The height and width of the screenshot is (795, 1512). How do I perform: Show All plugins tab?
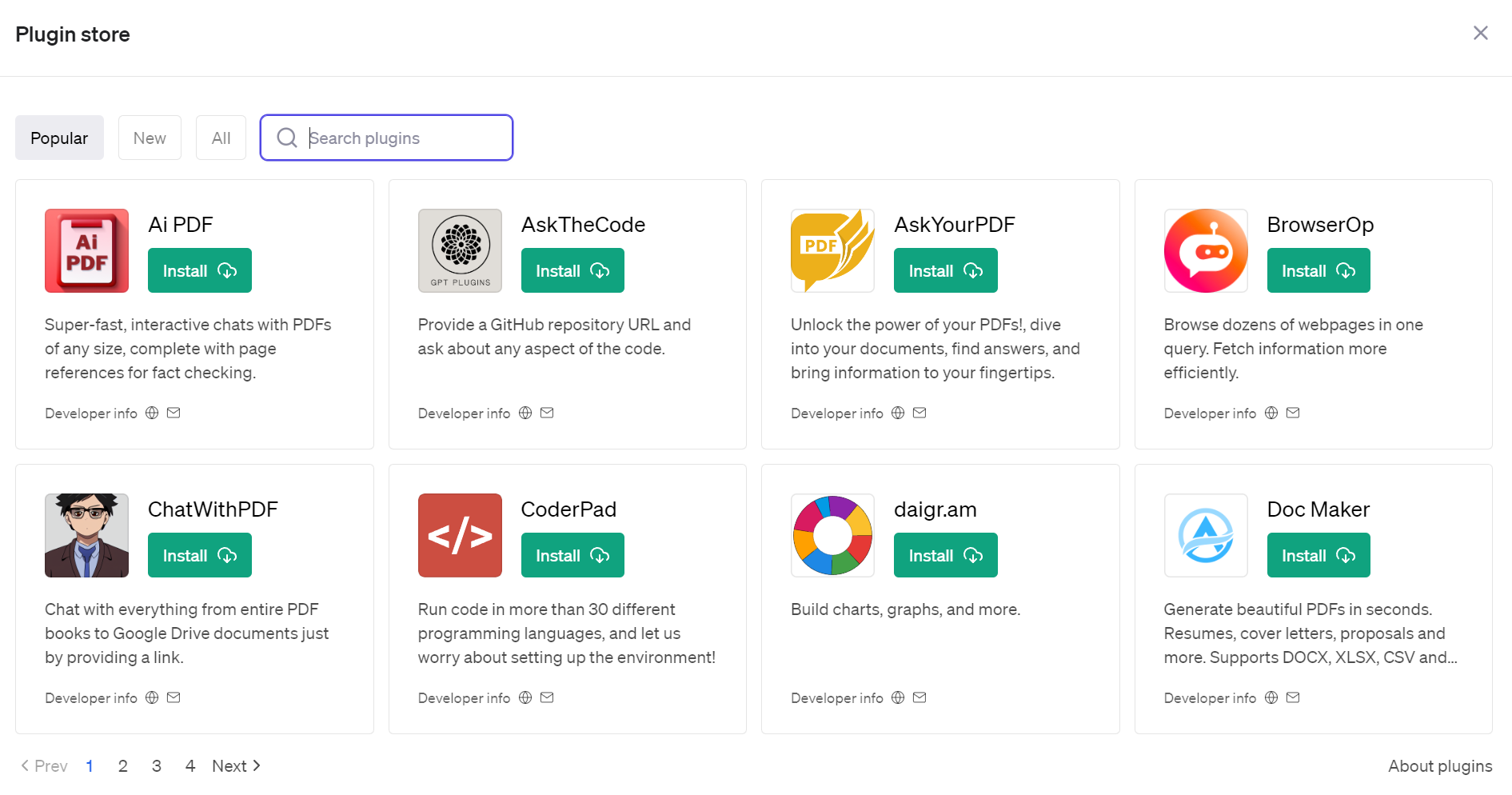point(221,138)
